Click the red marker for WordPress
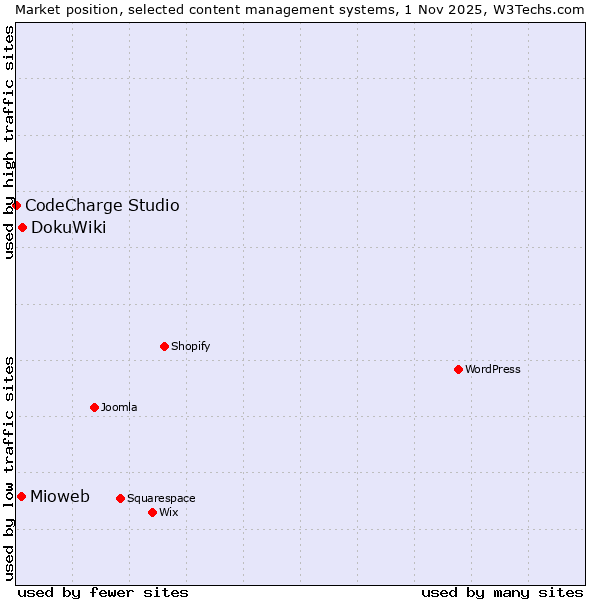 458,369
